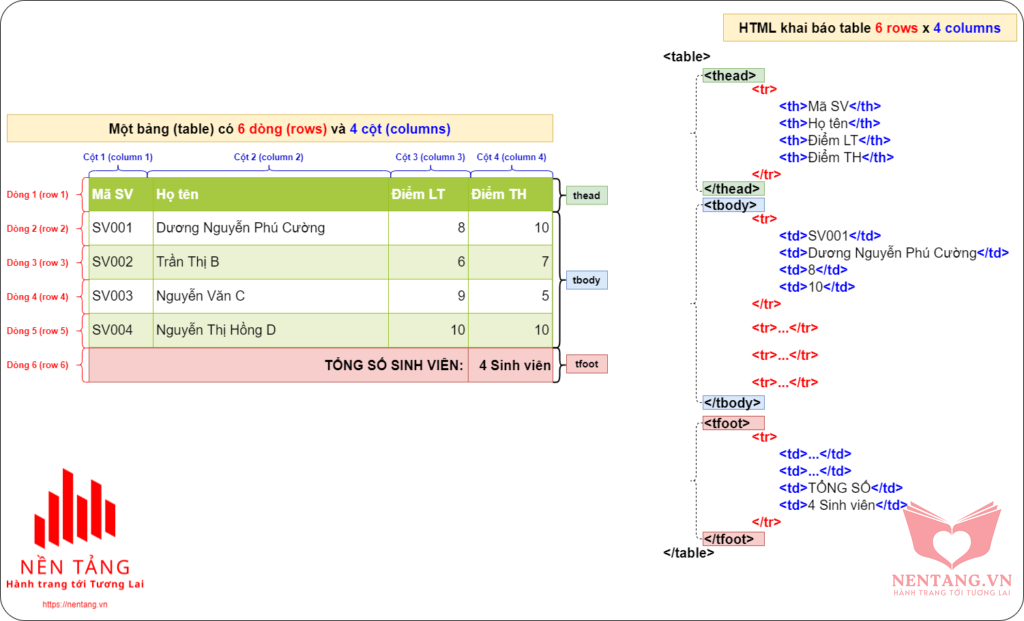Click the 'HTML khai báo table' title banner
Viewport: 1024px width, 621px height.
click(x=869, y=28)
